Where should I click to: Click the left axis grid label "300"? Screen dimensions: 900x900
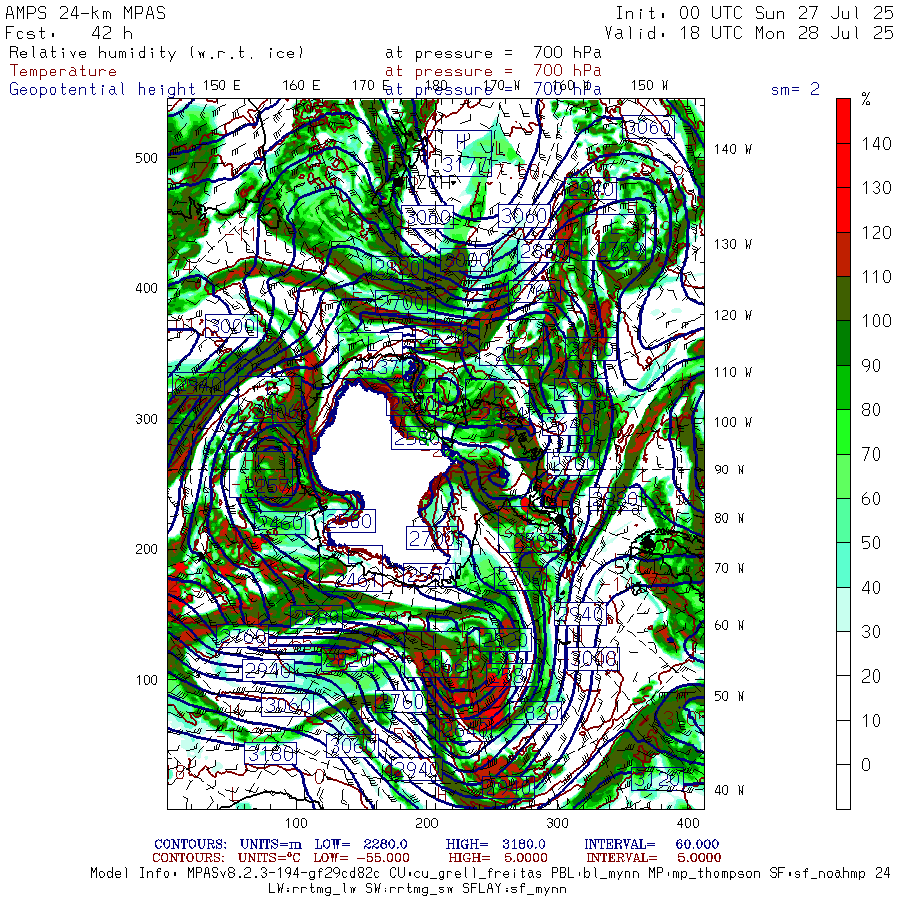tap(146, 419)
